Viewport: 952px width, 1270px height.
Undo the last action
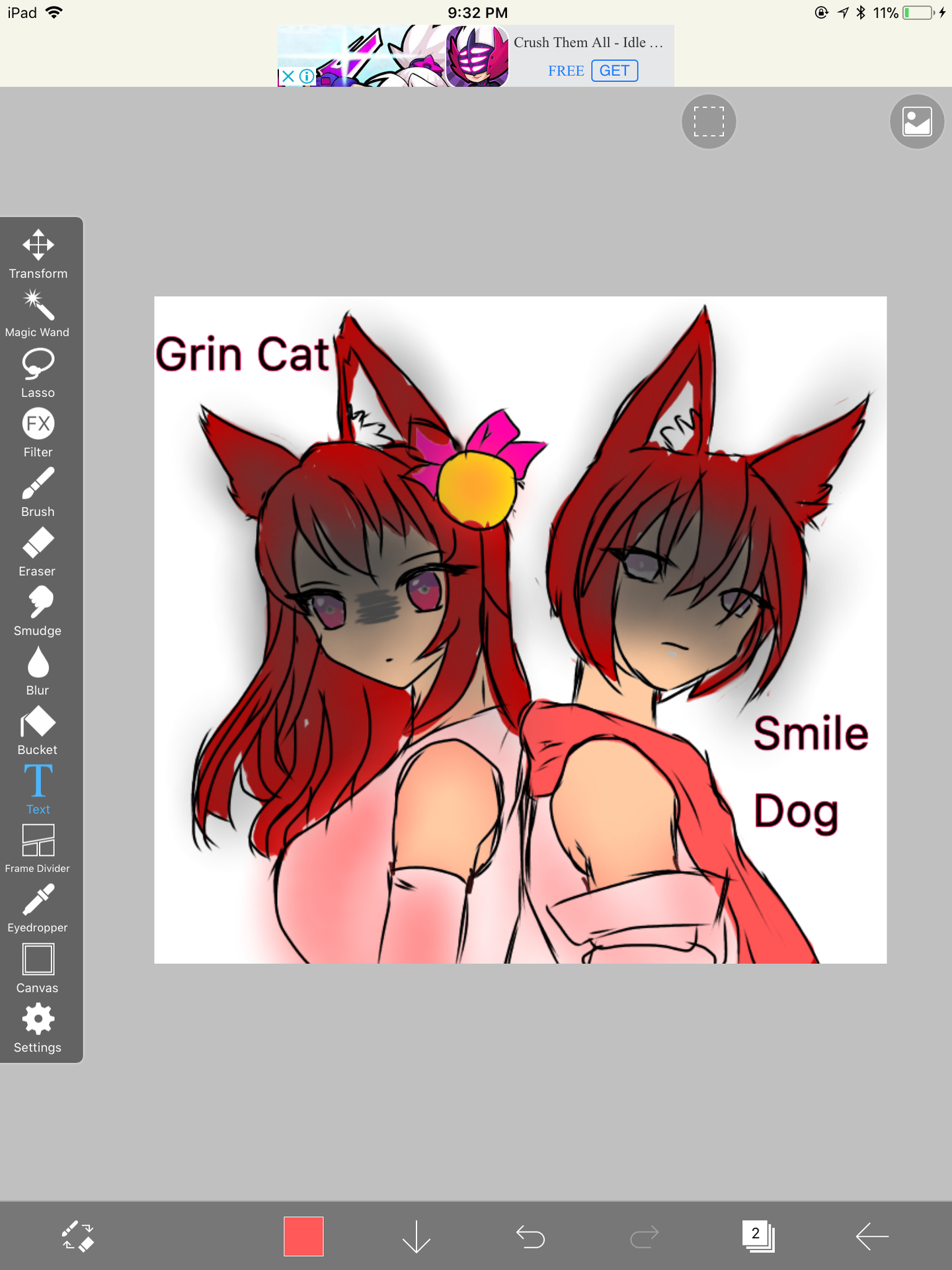pos(530,1236)
